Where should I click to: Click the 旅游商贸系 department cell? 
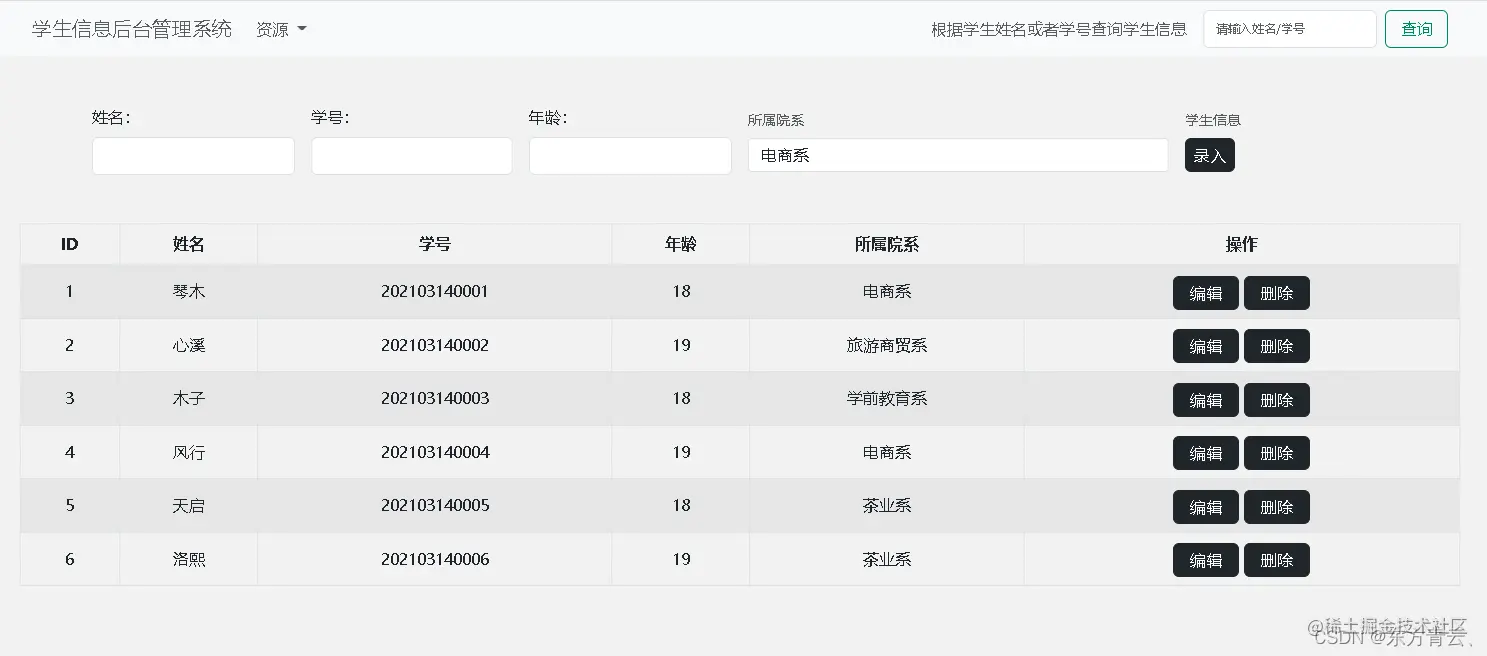(x=887, y=345)
